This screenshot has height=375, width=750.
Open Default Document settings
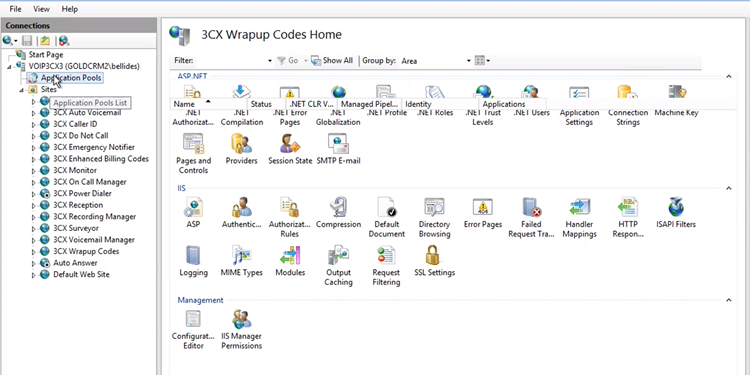386,218
